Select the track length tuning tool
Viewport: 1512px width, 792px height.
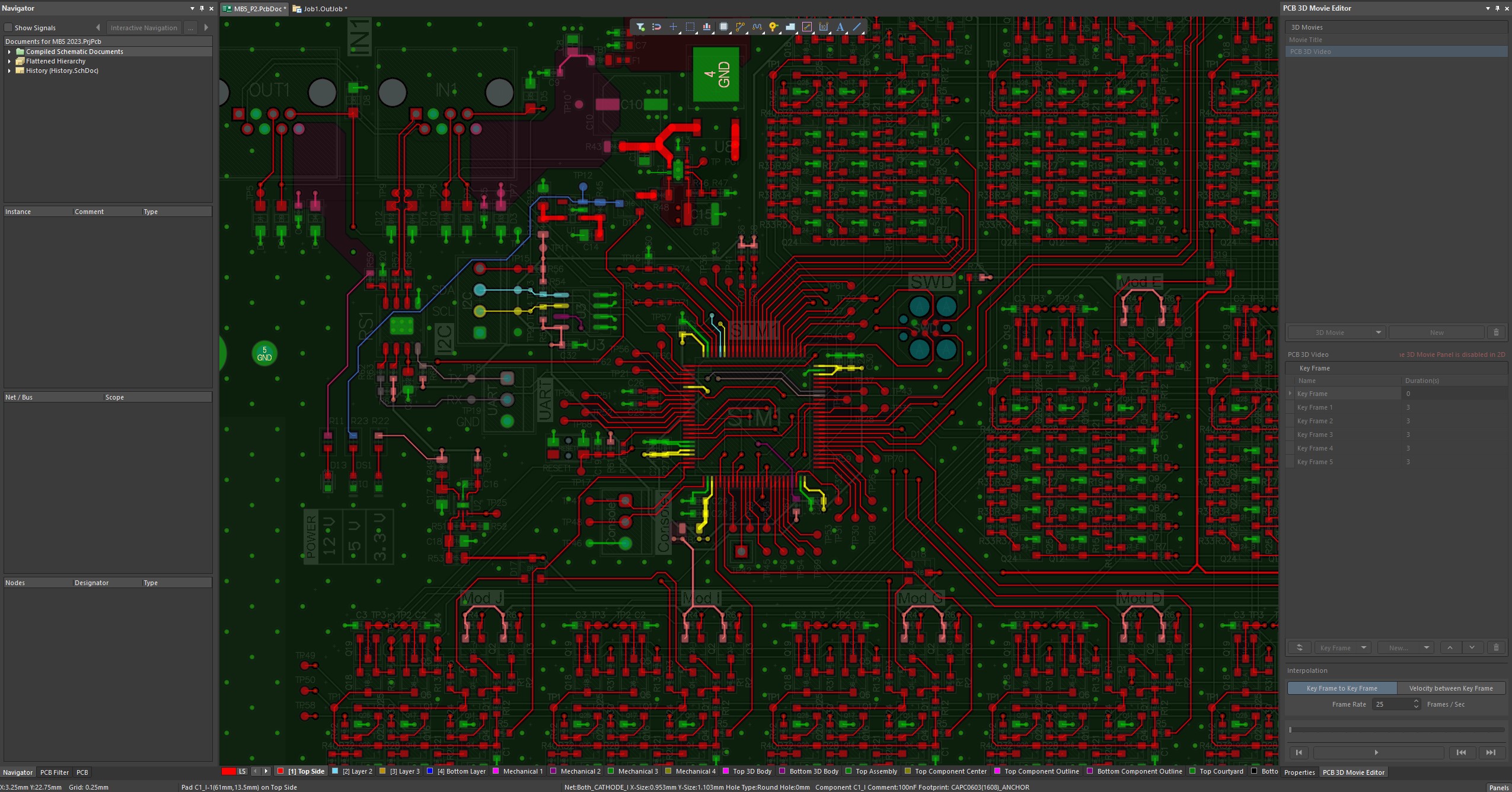757,27
